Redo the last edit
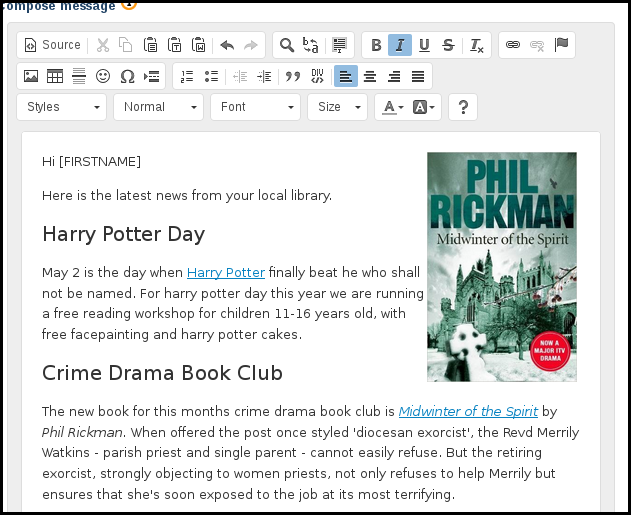The width and height of the screenshot is (631, 515). (x=251, y=45)
